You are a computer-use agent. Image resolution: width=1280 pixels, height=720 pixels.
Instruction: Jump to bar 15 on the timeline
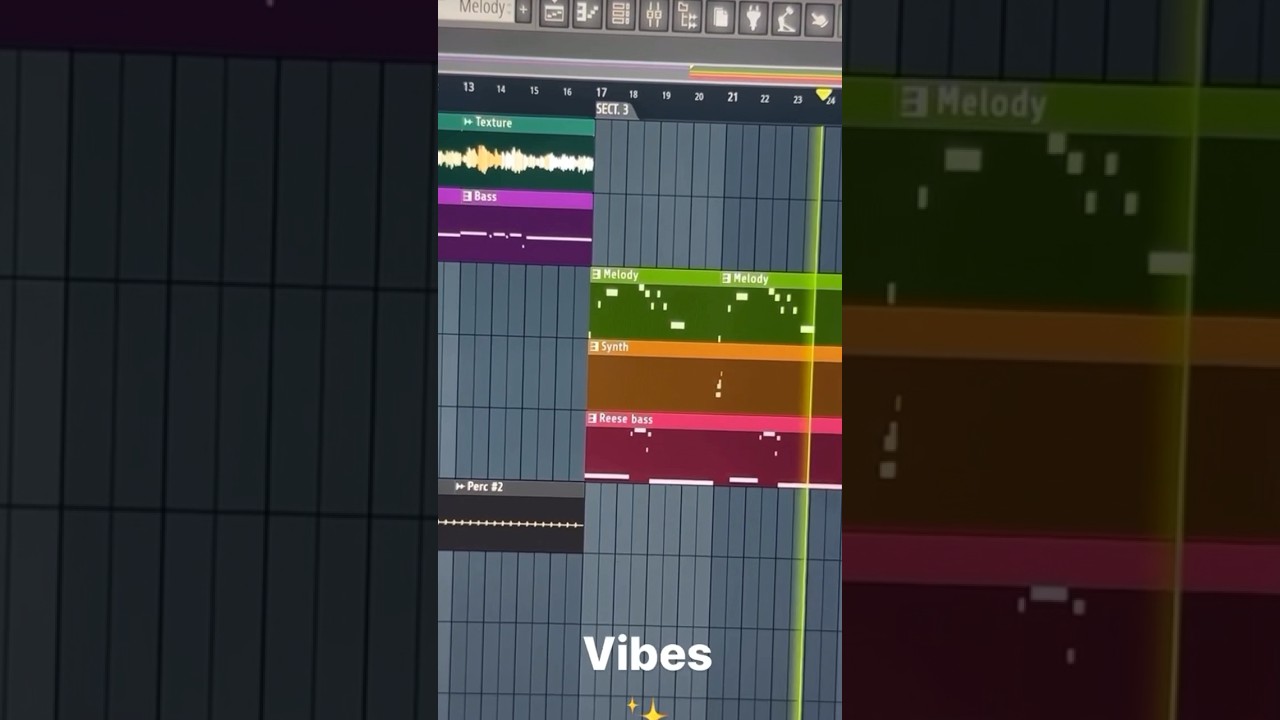[534, 90]
